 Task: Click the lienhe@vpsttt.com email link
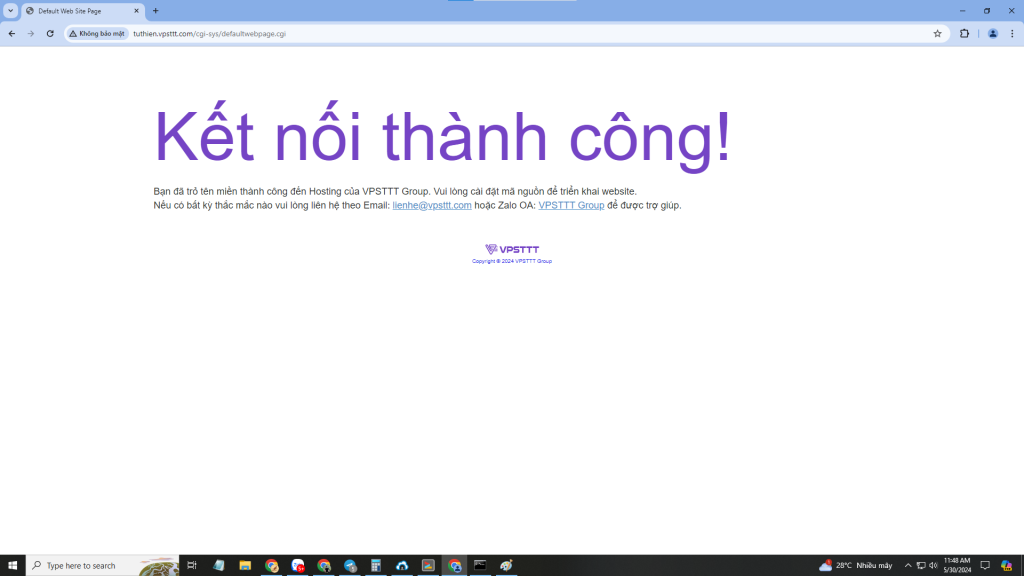click(x=432, y=205)
